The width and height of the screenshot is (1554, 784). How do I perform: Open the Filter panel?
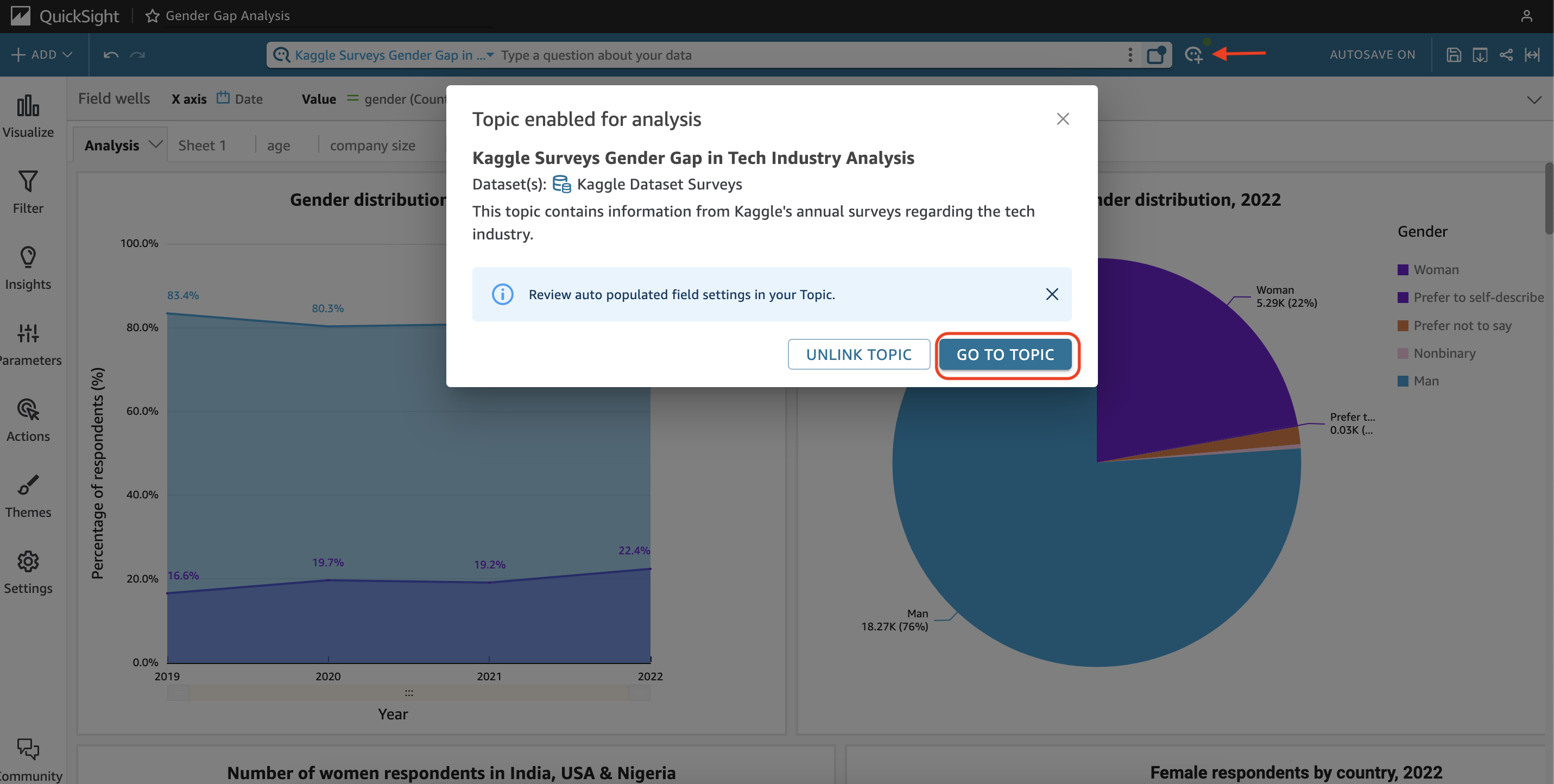click(28, 192)
